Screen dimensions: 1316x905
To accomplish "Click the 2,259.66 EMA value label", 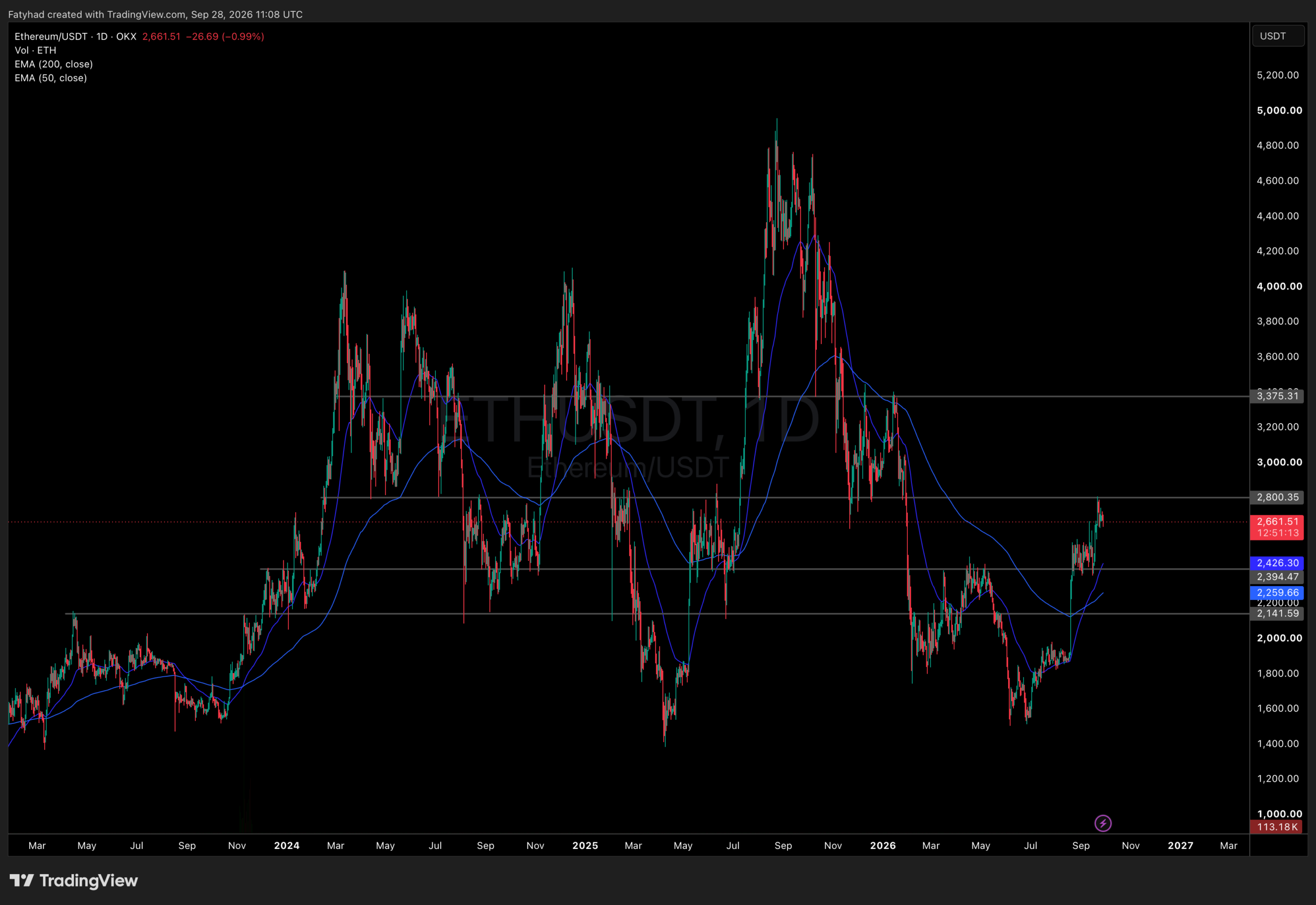I will click(1277, 592).
